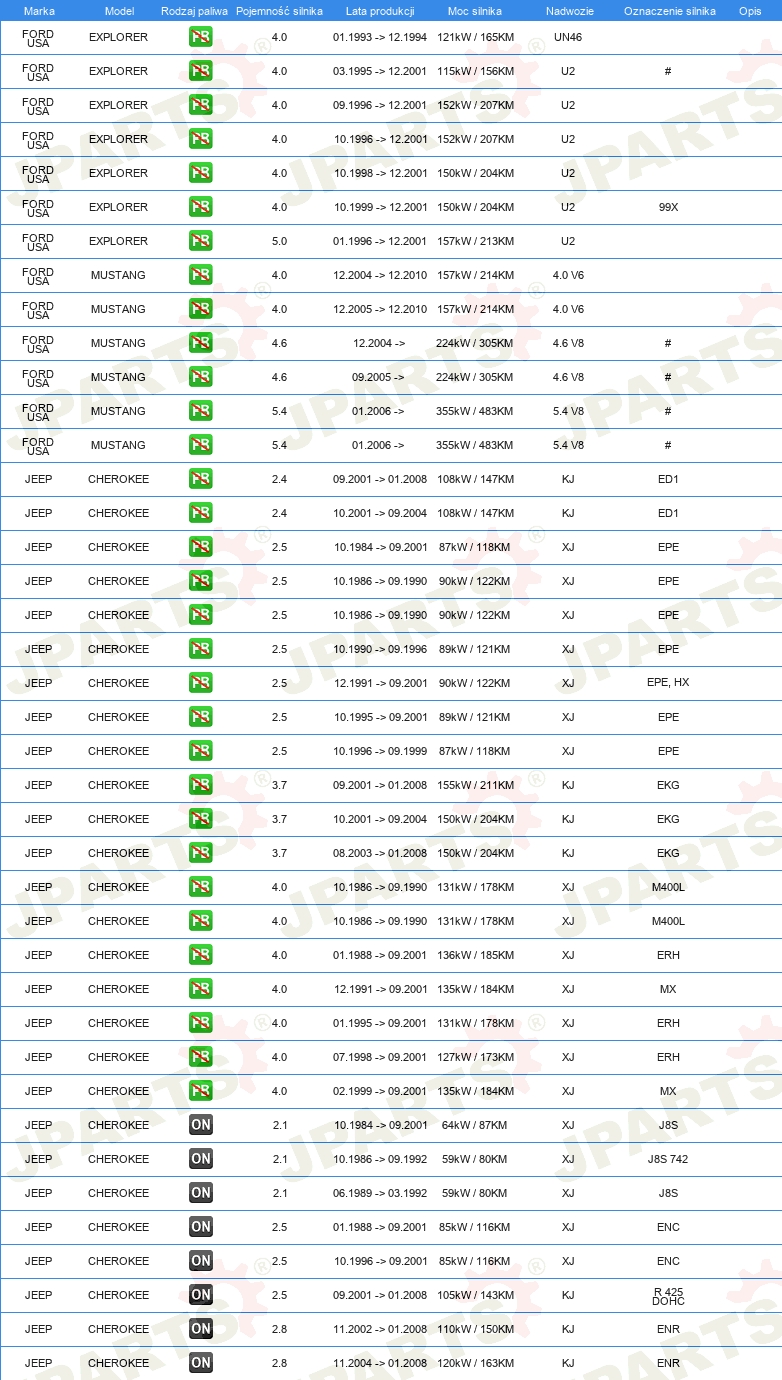Click the Lata produkcji column header

pyautogui.click(x=380, y=11)
